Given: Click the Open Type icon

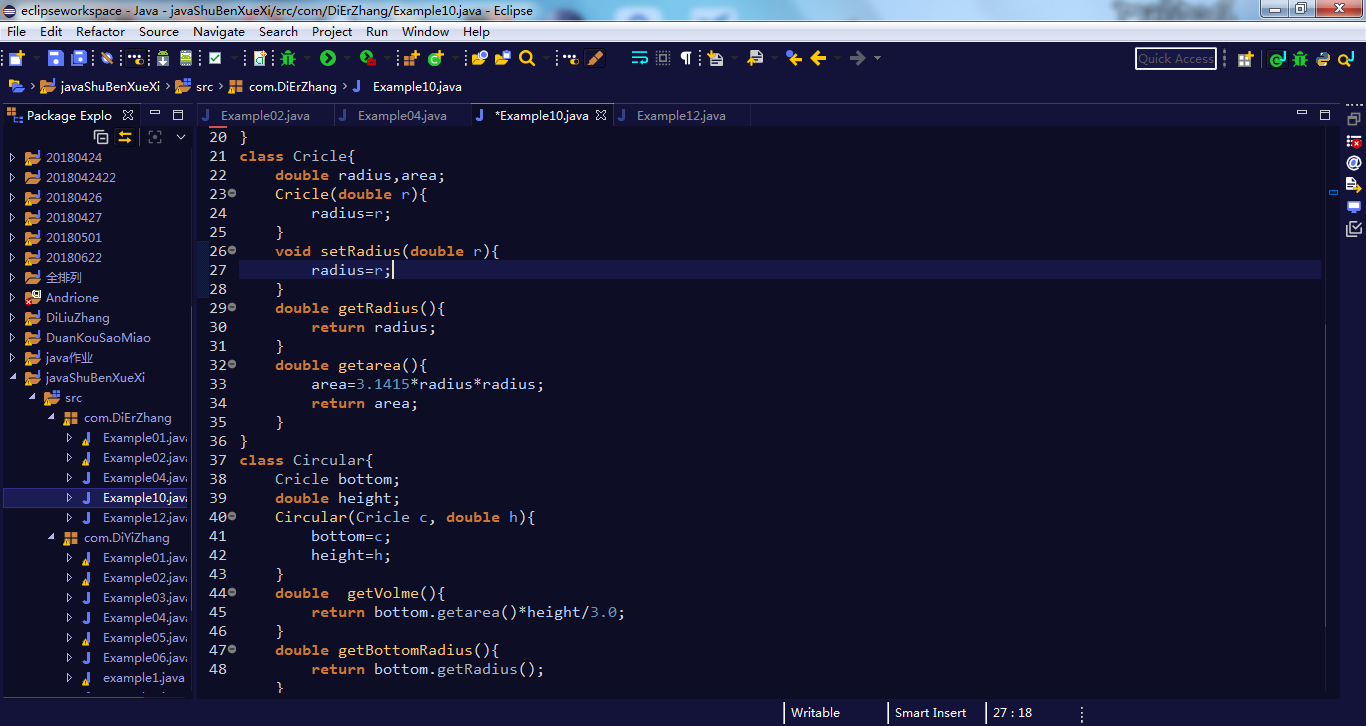Looking at the screenshot, I should [479, 58].
